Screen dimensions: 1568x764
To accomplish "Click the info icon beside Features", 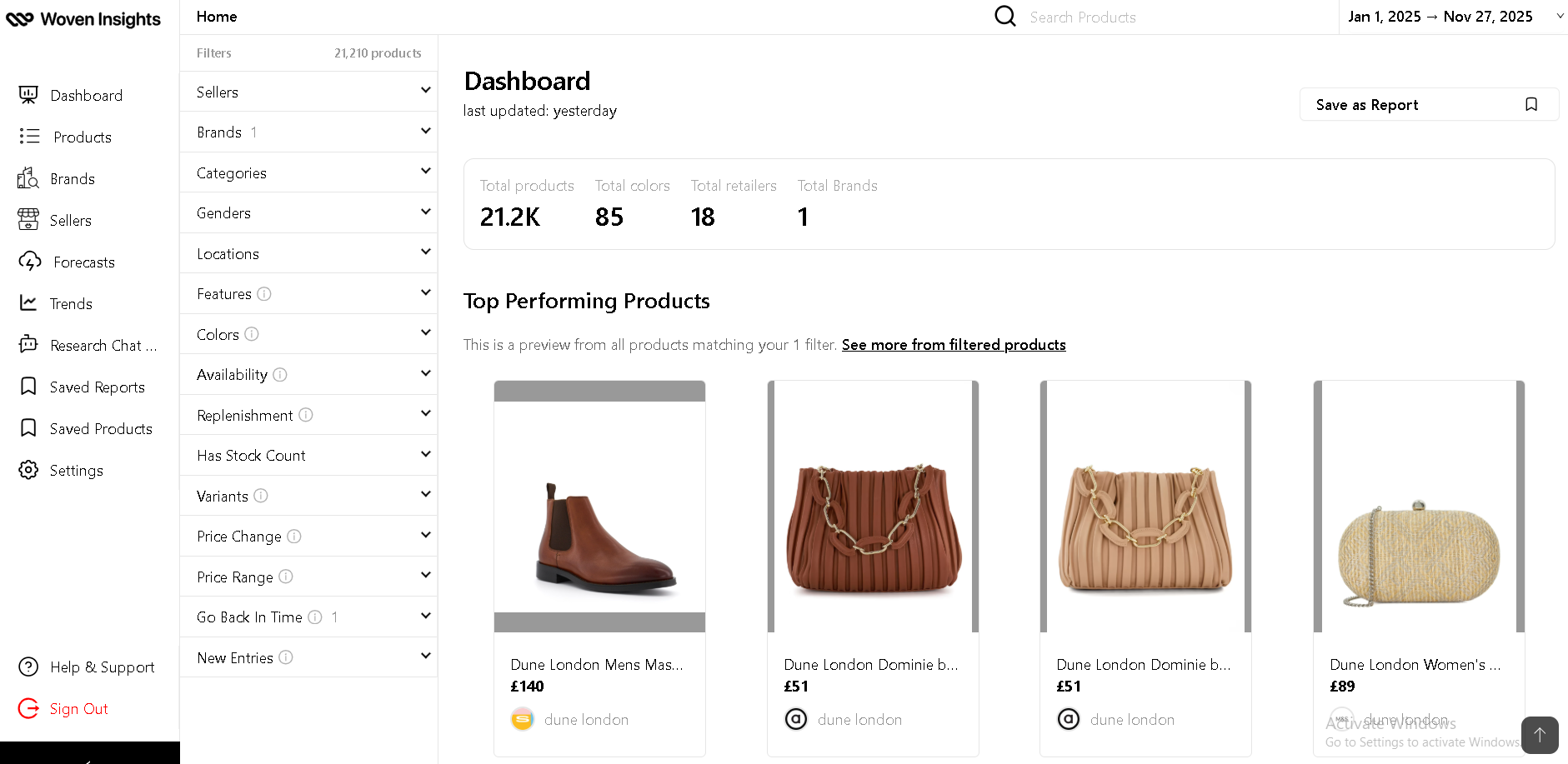I will tap(264, 294).
